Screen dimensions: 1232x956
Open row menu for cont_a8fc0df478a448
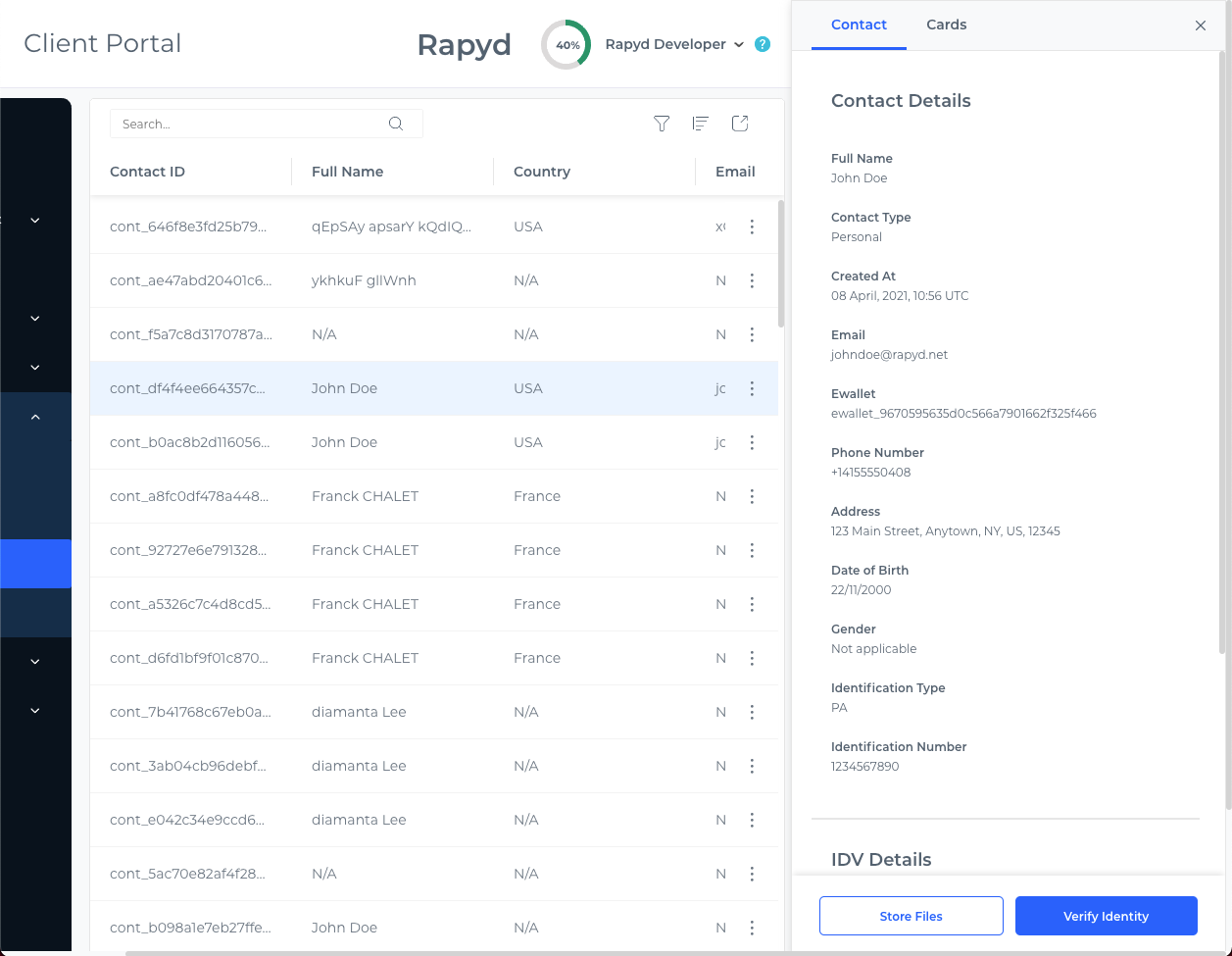(x=752, y=496)
